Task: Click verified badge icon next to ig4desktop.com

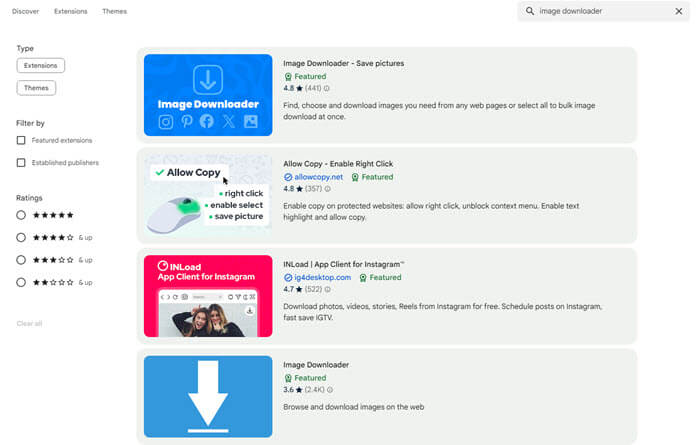Action: [x=288, y=278]
